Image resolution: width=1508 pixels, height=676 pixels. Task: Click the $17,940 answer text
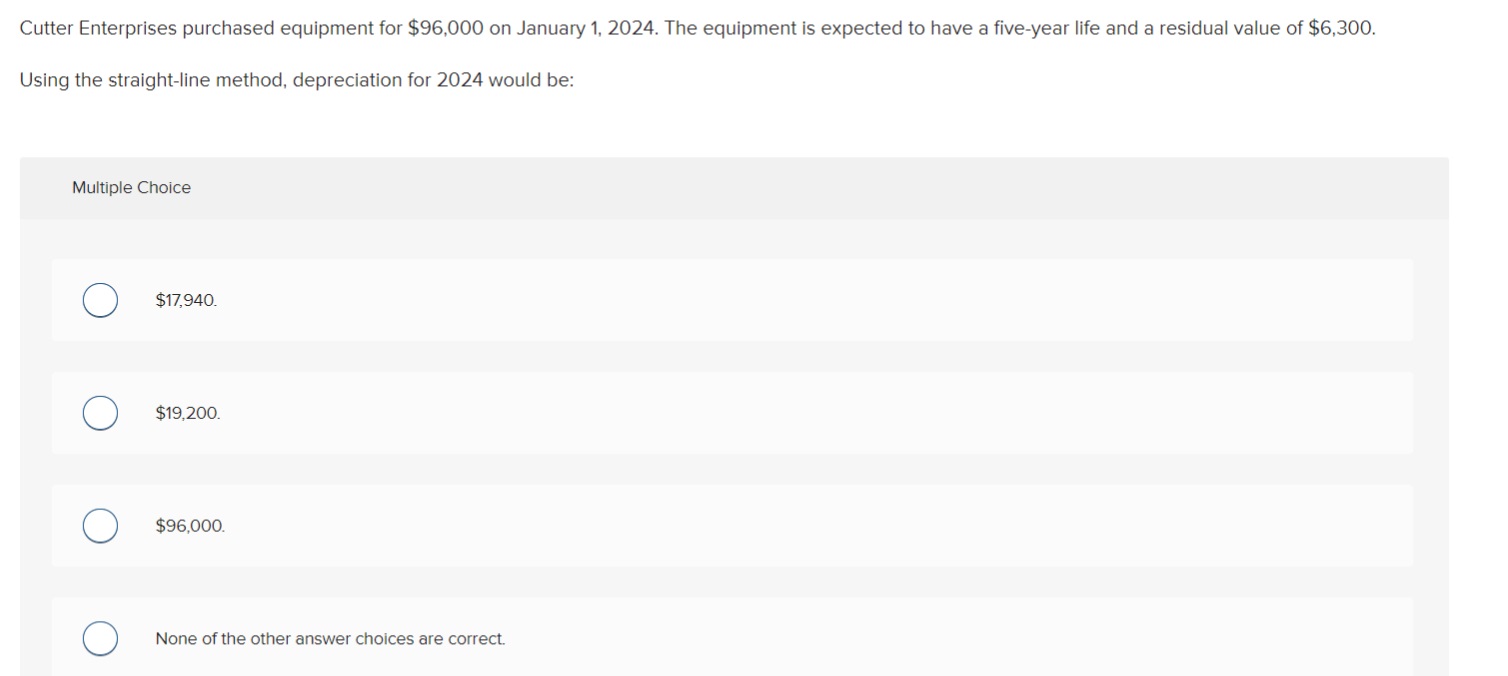(185, 299)
